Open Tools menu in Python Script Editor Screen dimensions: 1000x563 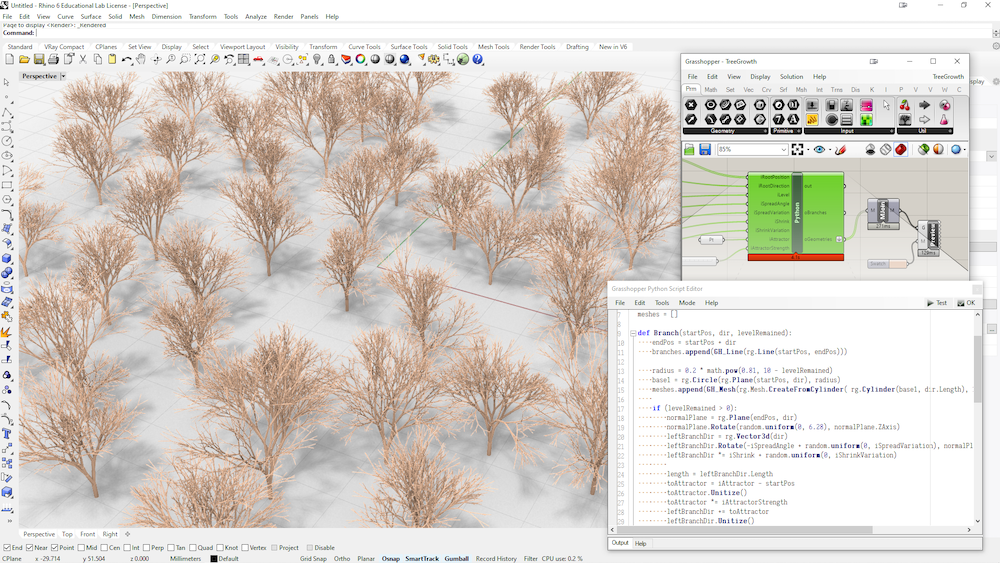pos(662,303)
